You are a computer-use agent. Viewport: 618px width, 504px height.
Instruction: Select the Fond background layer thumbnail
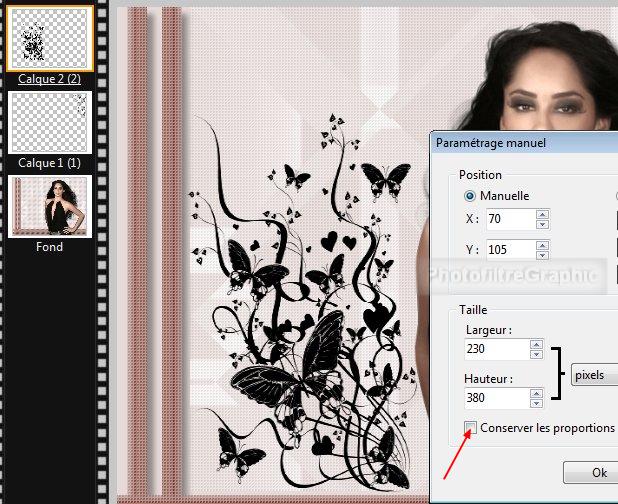[50, 207]
